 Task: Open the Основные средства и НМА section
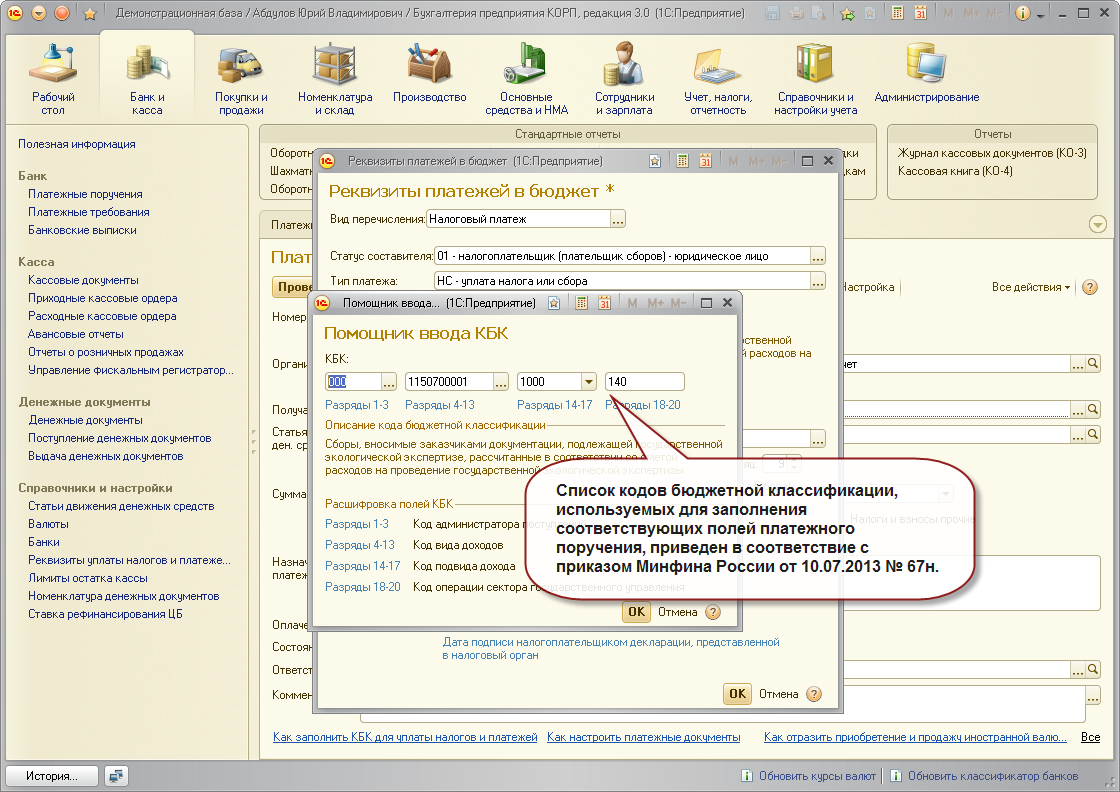526,79
